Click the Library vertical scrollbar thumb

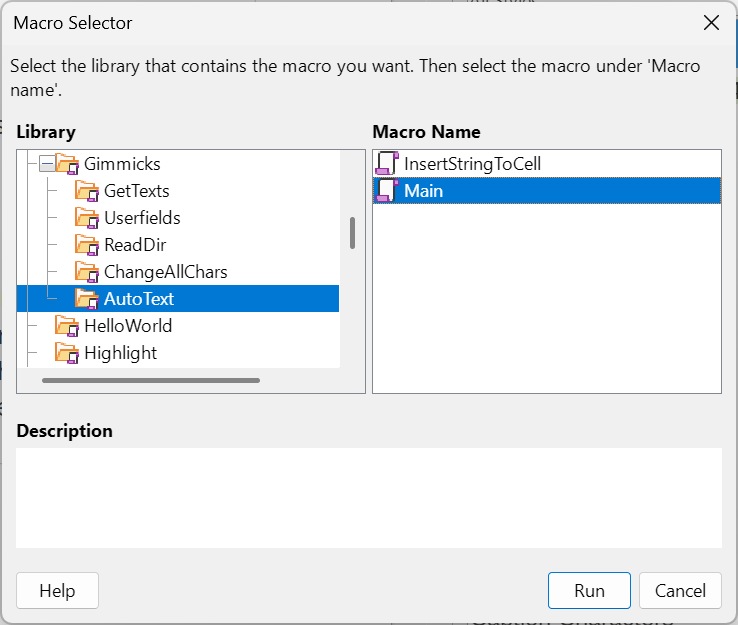click(x=353, y=233)
